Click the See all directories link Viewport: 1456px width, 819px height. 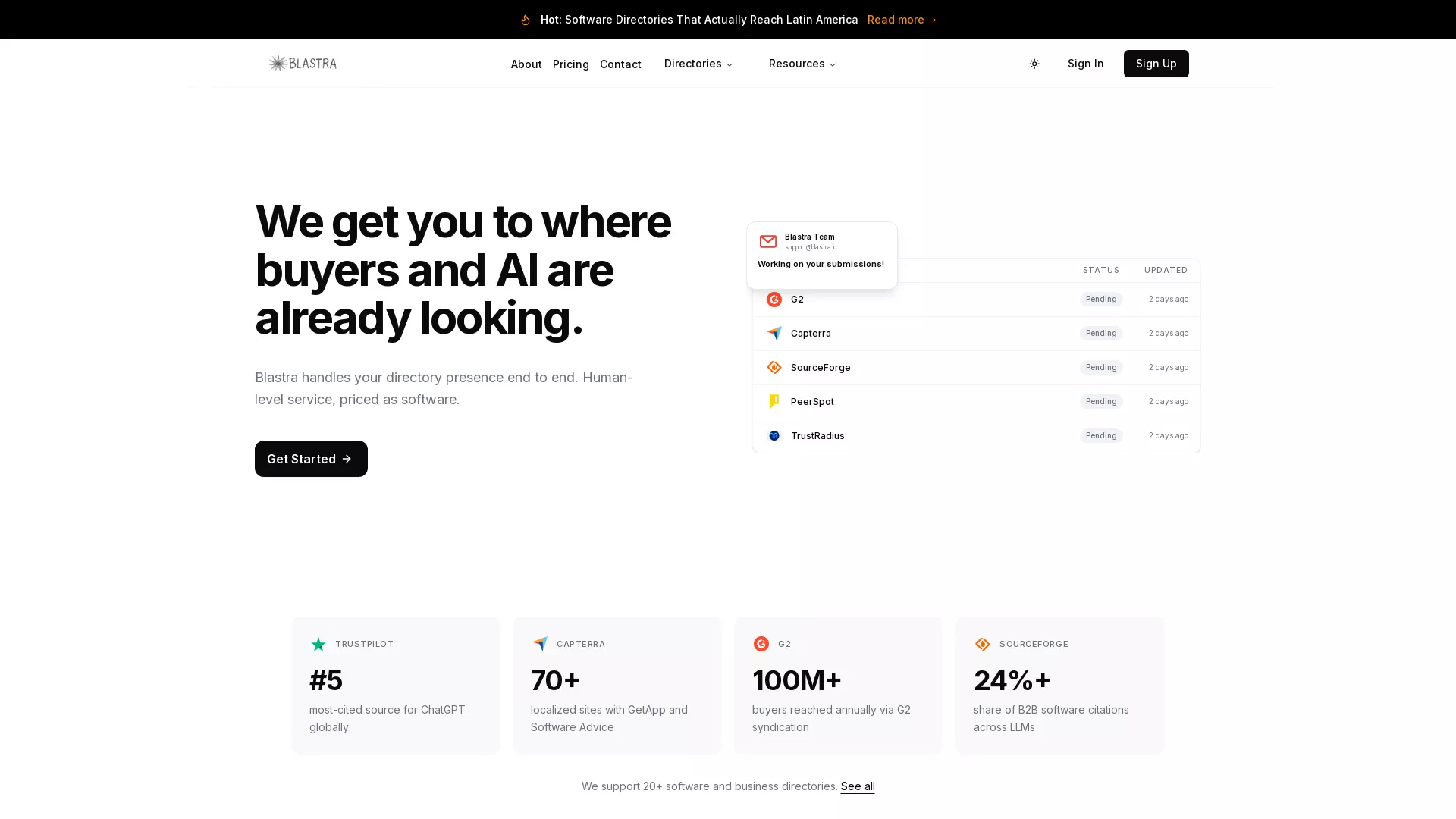point(858,786)
